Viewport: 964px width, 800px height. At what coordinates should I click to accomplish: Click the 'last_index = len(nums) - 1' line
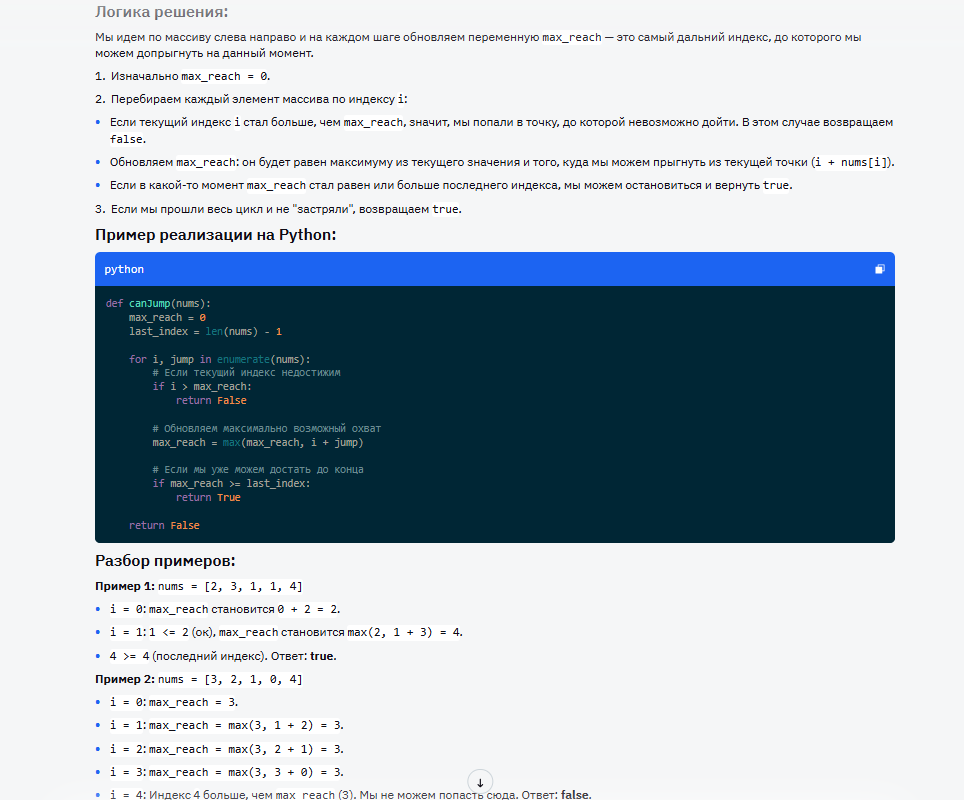point(205,331)
